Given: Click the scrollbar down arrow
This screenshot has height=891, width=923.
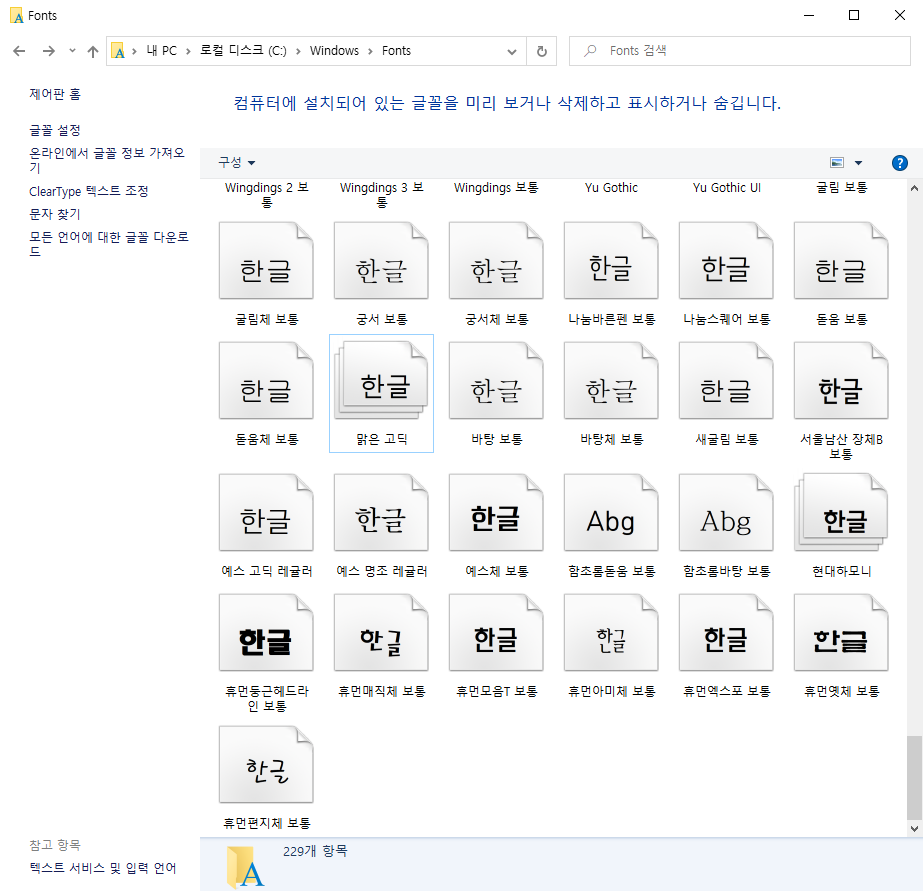Looking at the screenshot, I should 914,828.
